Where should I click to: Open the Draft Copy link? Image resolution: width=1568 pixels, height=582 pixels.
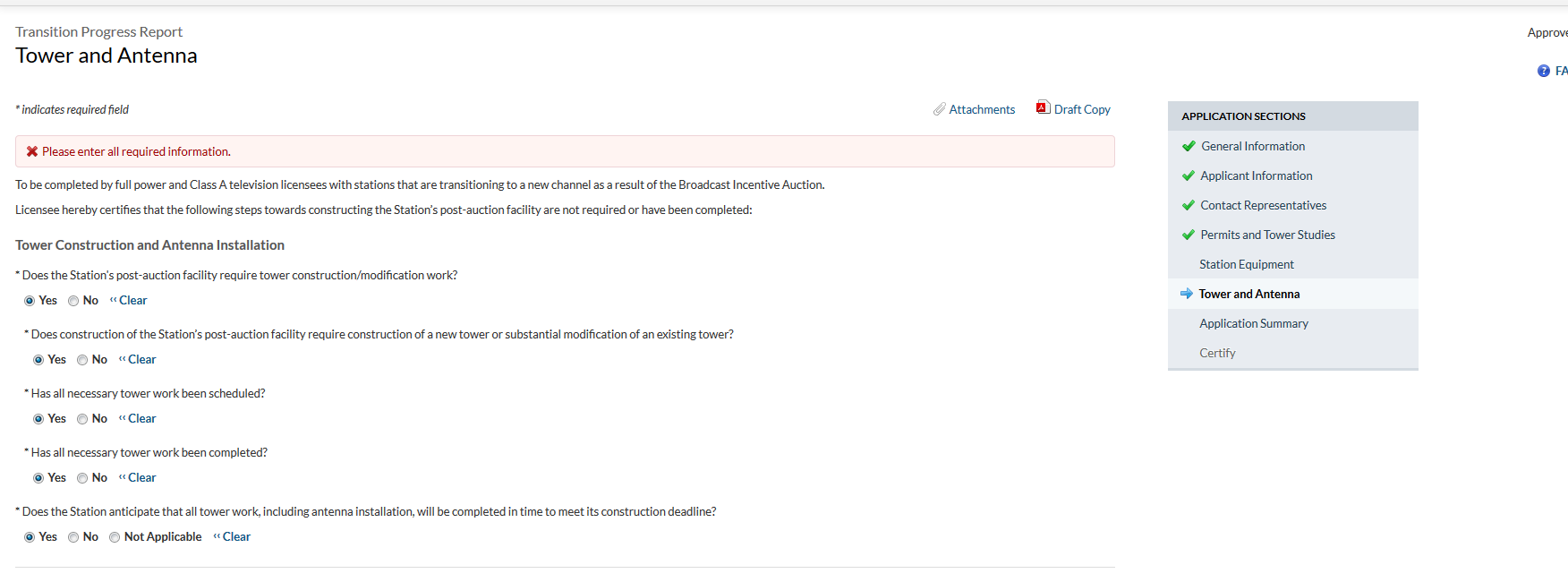coord(1082,109)
